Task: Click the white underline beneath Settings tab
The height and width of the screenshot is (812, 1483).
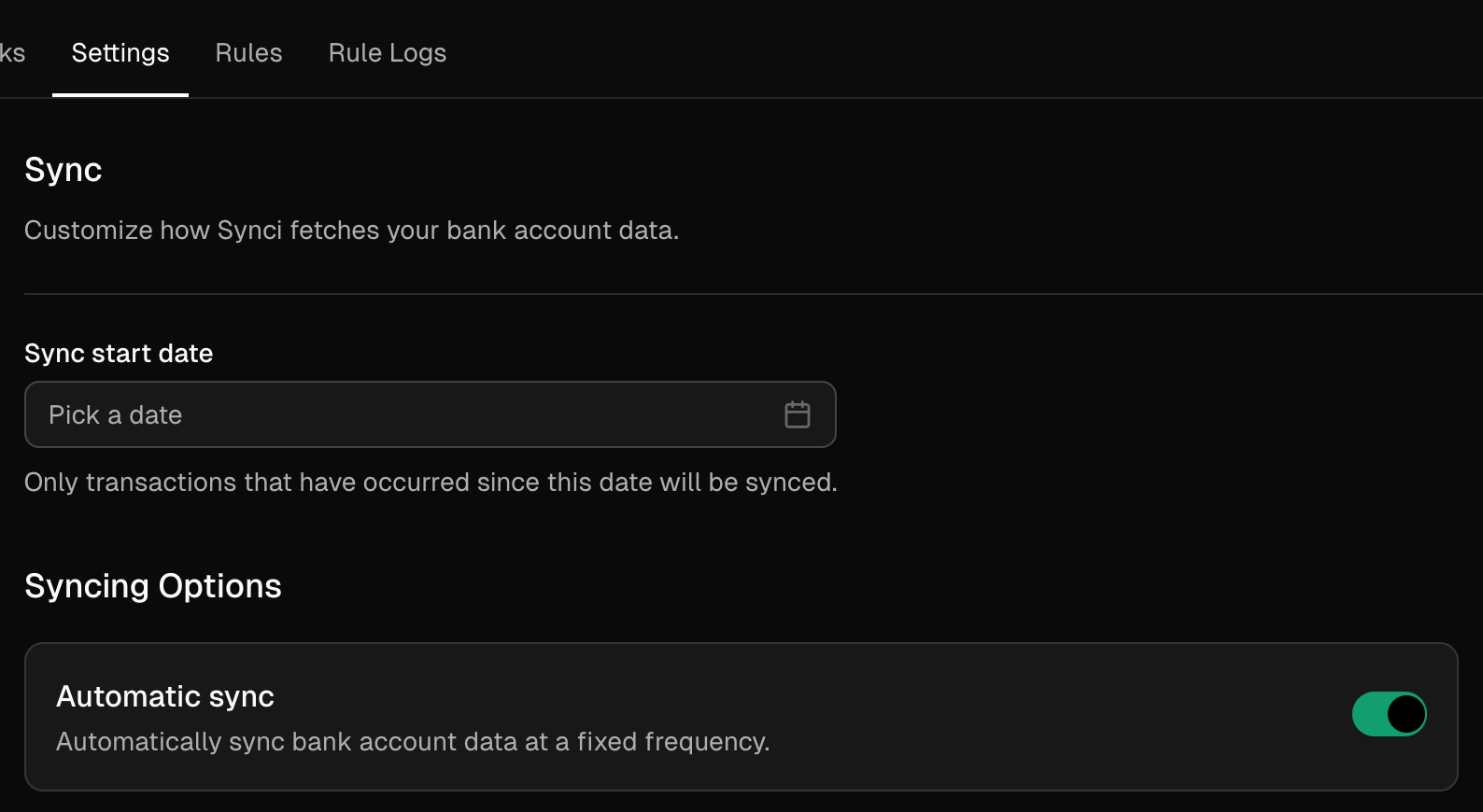Action: [x=120, y=95]
